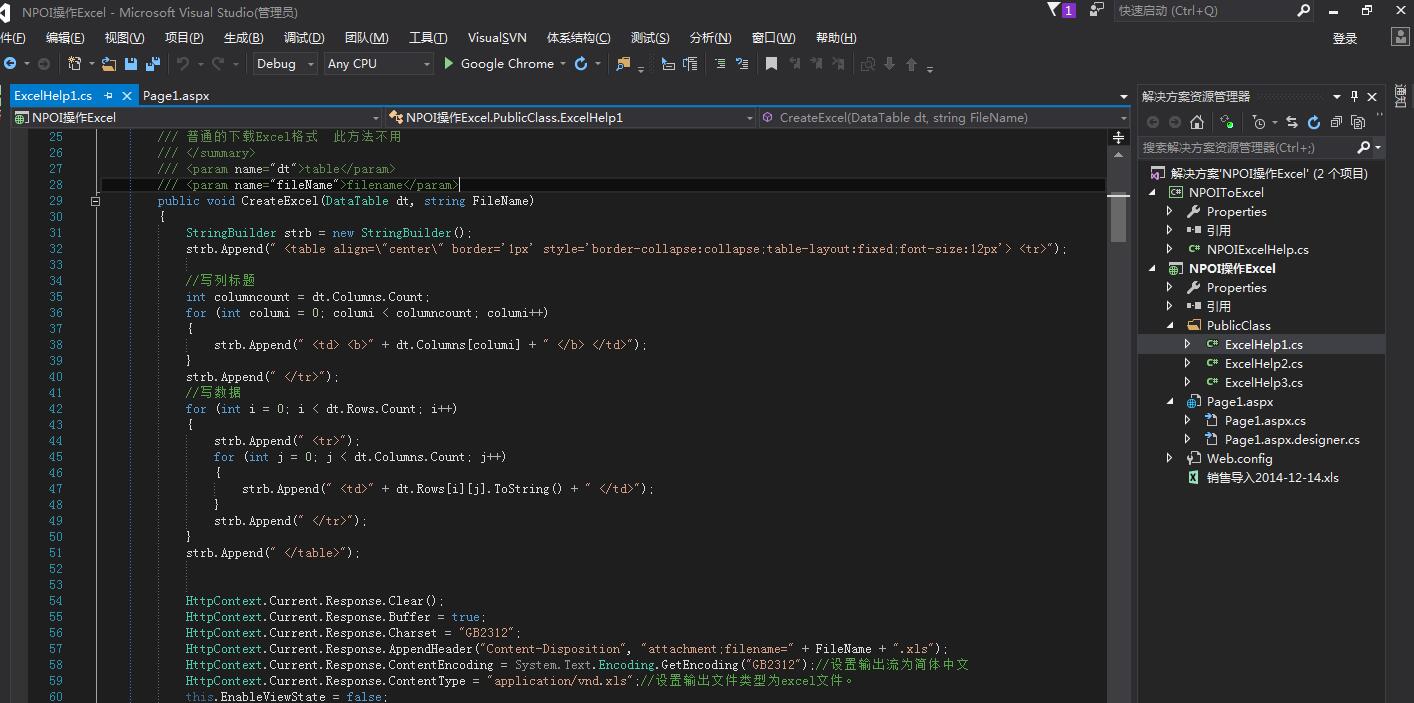Click the Show All Files icon

click(x=1358, y=122)
